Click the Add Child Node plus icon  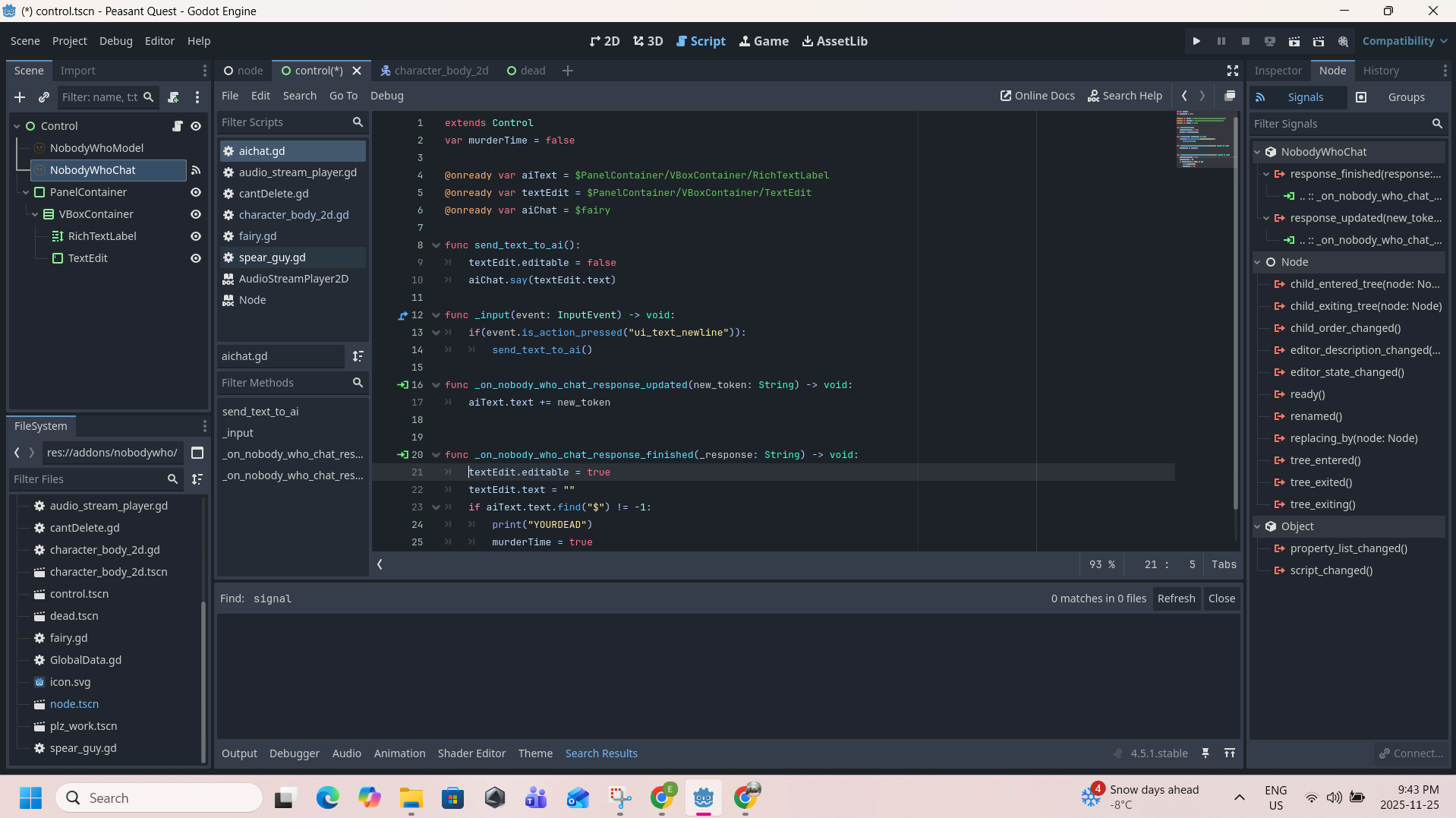point(20,97)
